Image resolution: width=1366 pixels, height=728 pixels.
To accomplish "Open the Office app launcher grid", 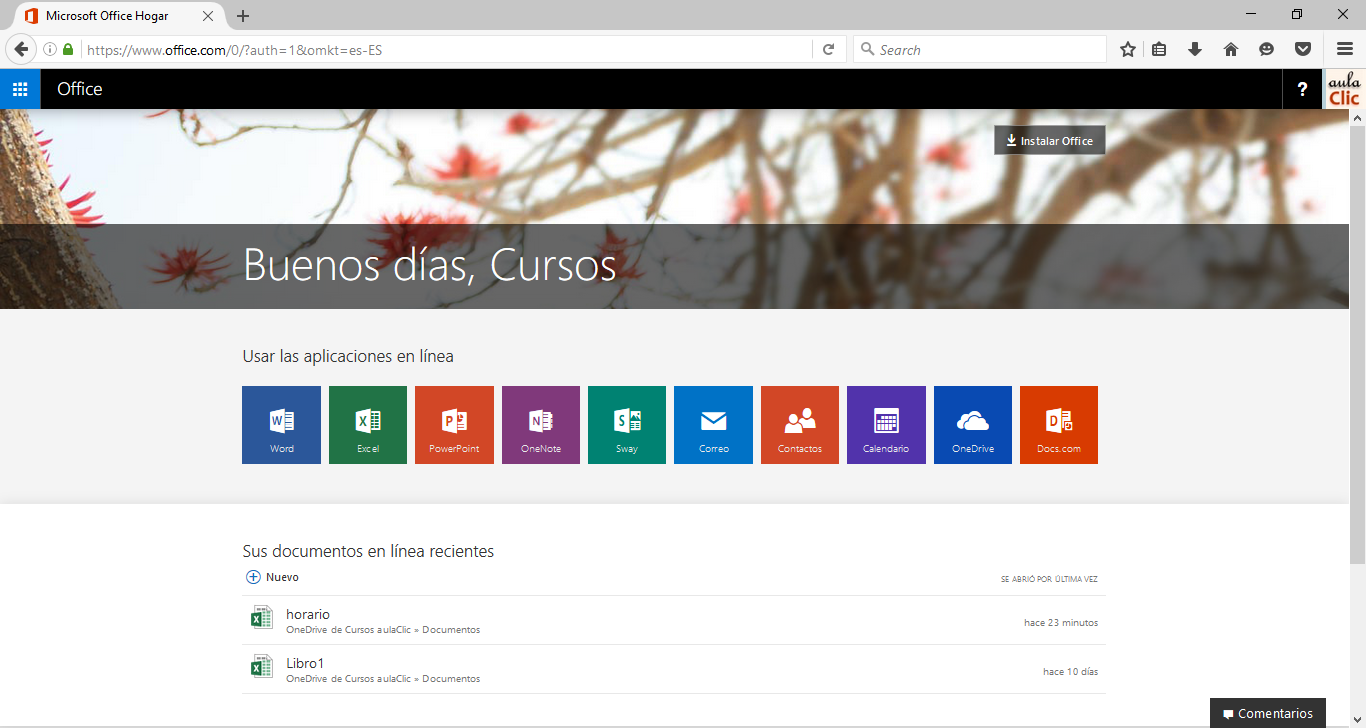I will pyautogui.click(x=20, y=89).
